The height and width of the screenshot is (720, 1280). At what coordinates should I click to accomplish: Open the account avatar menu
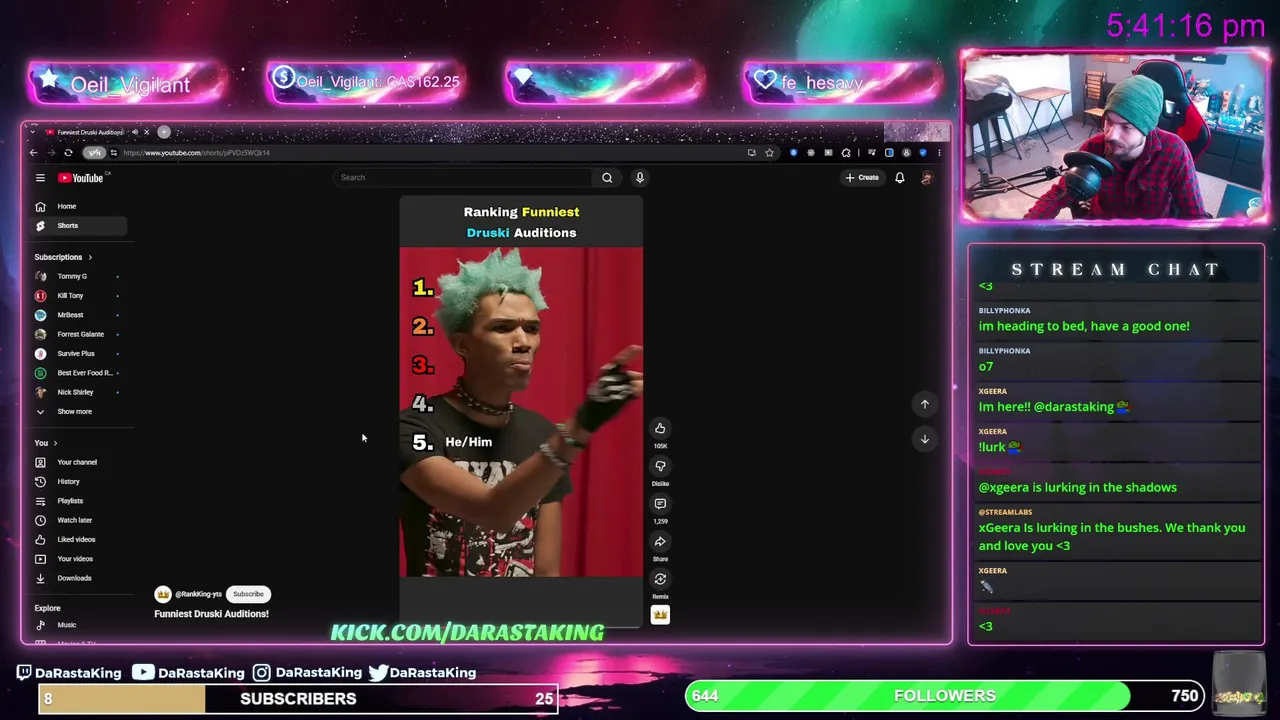click(x=927, y=178)
